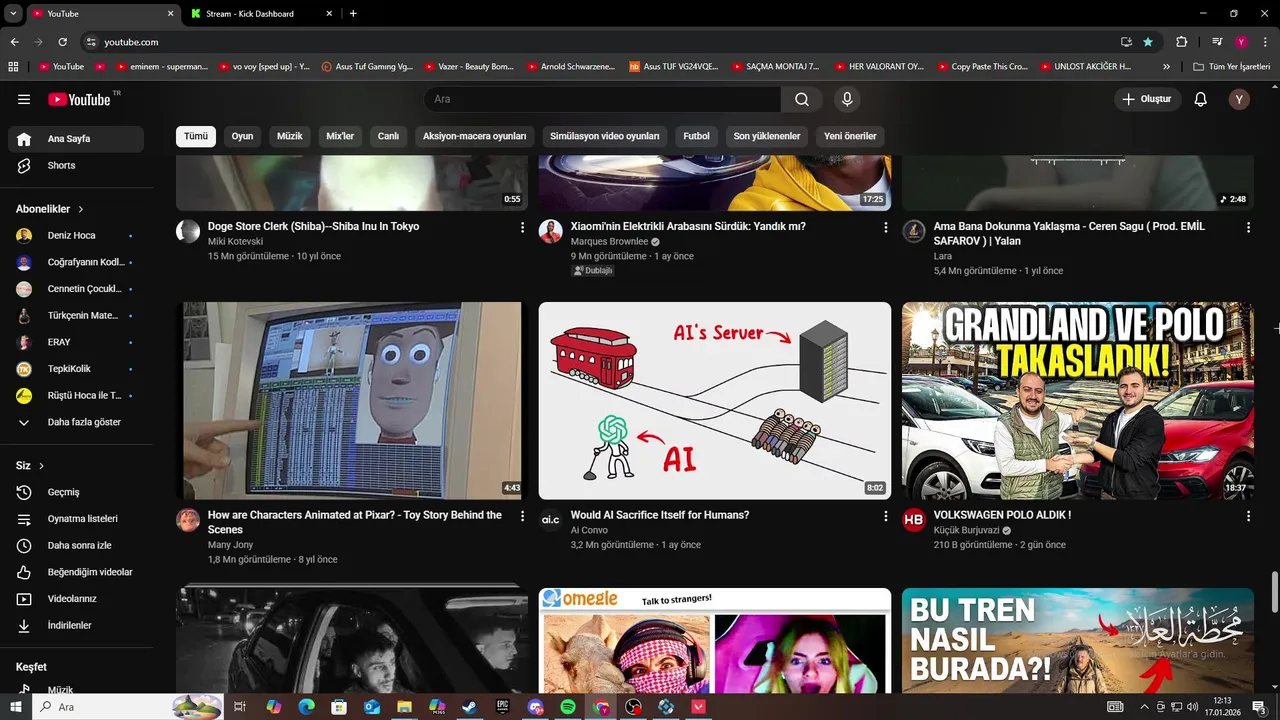Open the Chrome tab search dropdown
Screen dimensions: 1280x720
coord(13,14)
